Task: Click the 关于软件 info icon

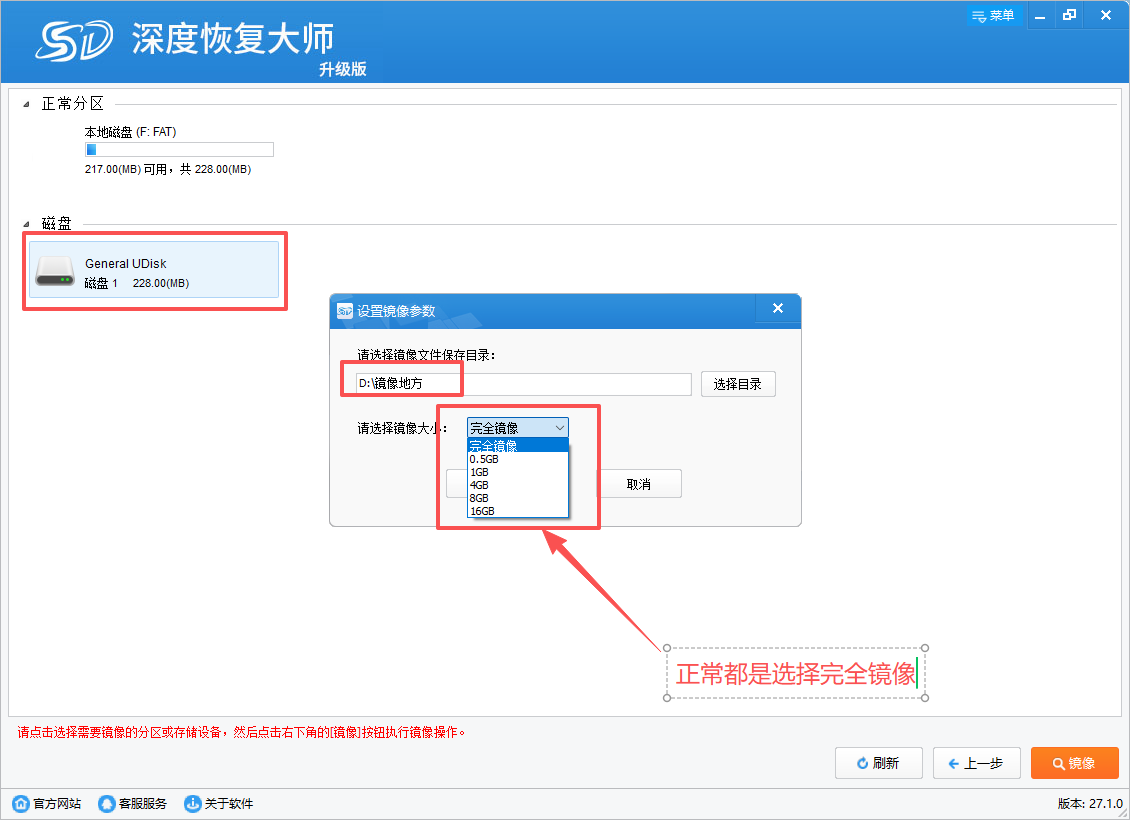Action: point(192,803)
